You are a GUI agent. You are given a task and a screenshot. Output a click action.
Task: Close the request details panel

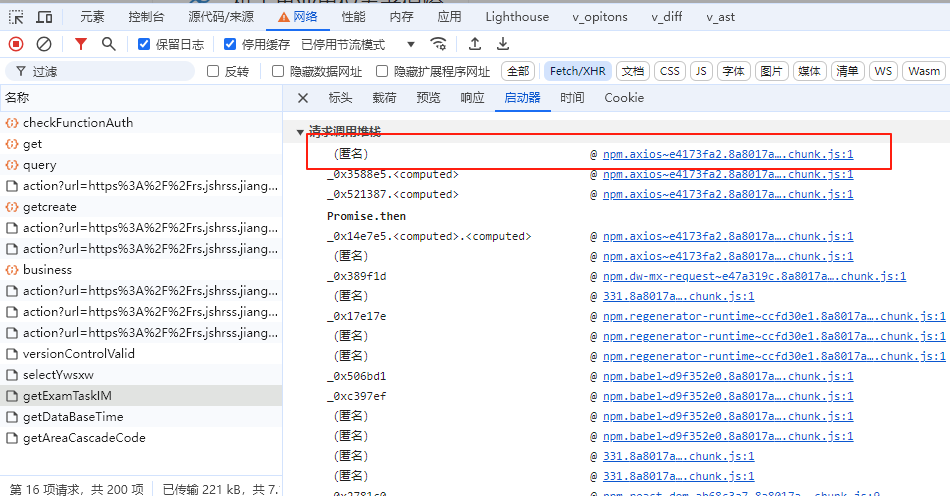[303, 98]
